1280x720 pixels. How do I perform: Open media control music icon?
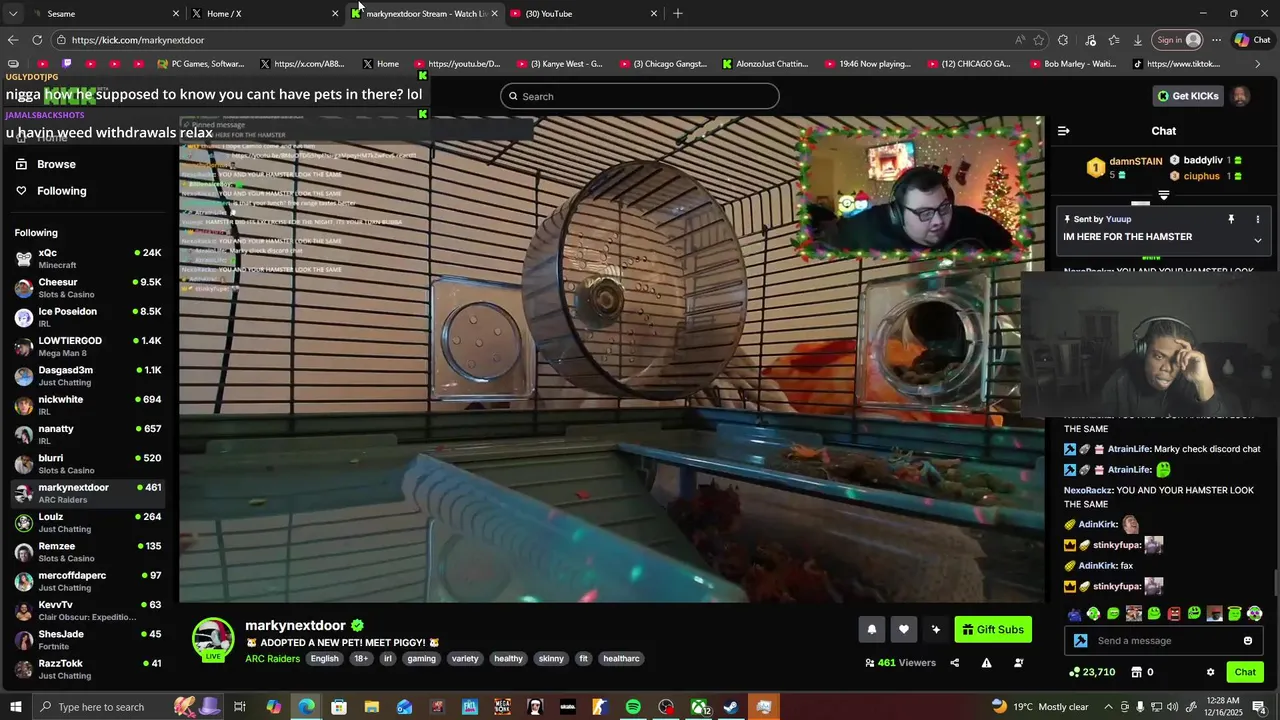(1090, 40)
